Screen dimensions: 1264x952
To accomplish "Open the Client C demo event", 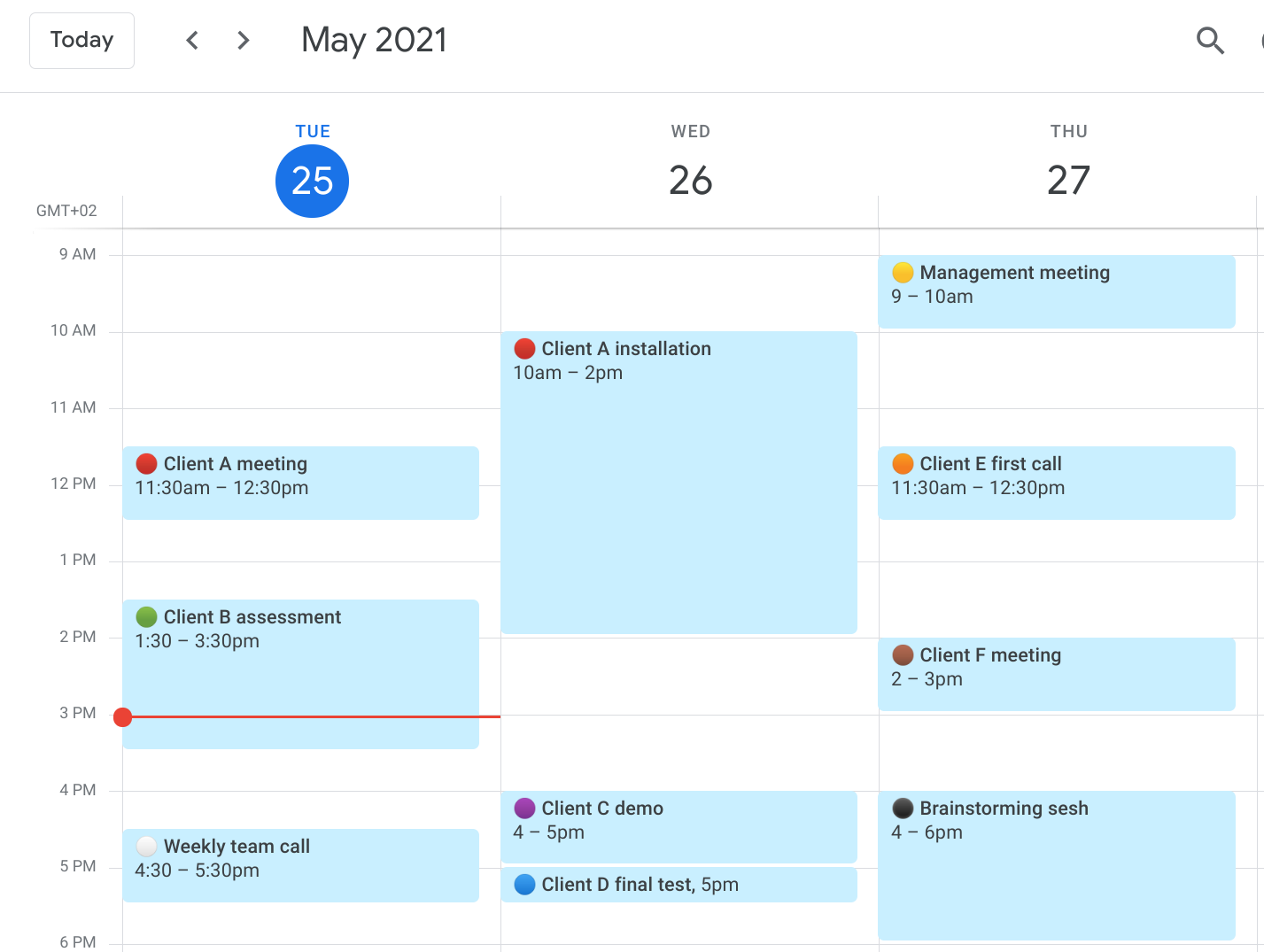I will (679, 827).
